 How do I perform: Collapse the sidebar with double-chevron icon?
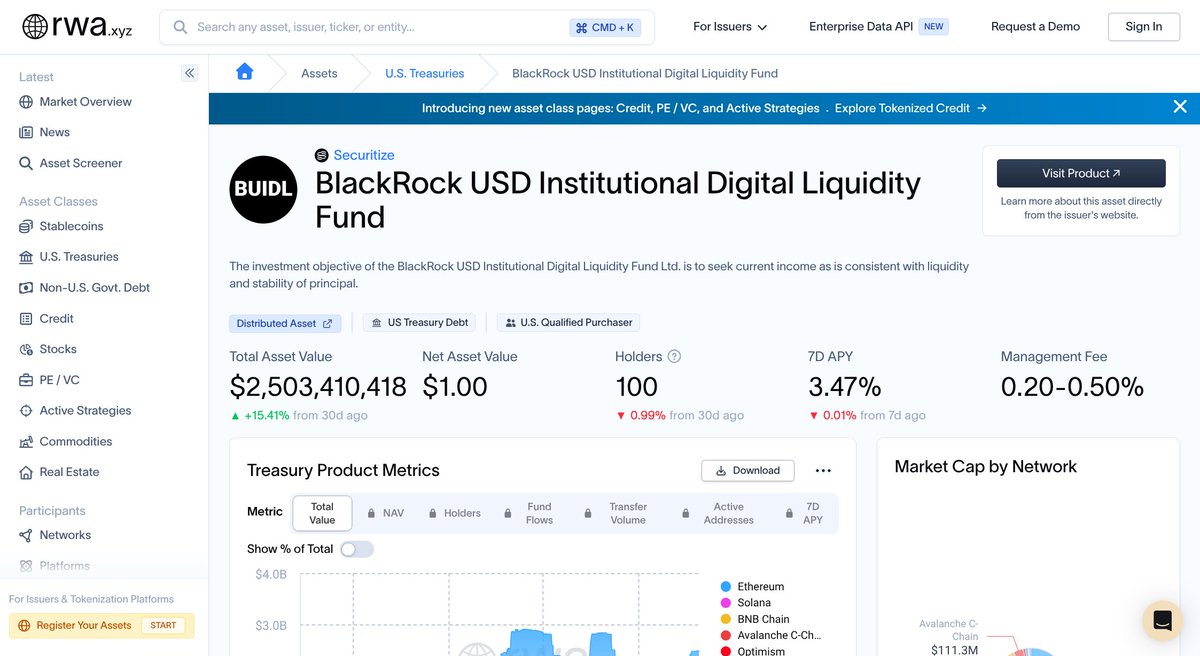(190, 73)
